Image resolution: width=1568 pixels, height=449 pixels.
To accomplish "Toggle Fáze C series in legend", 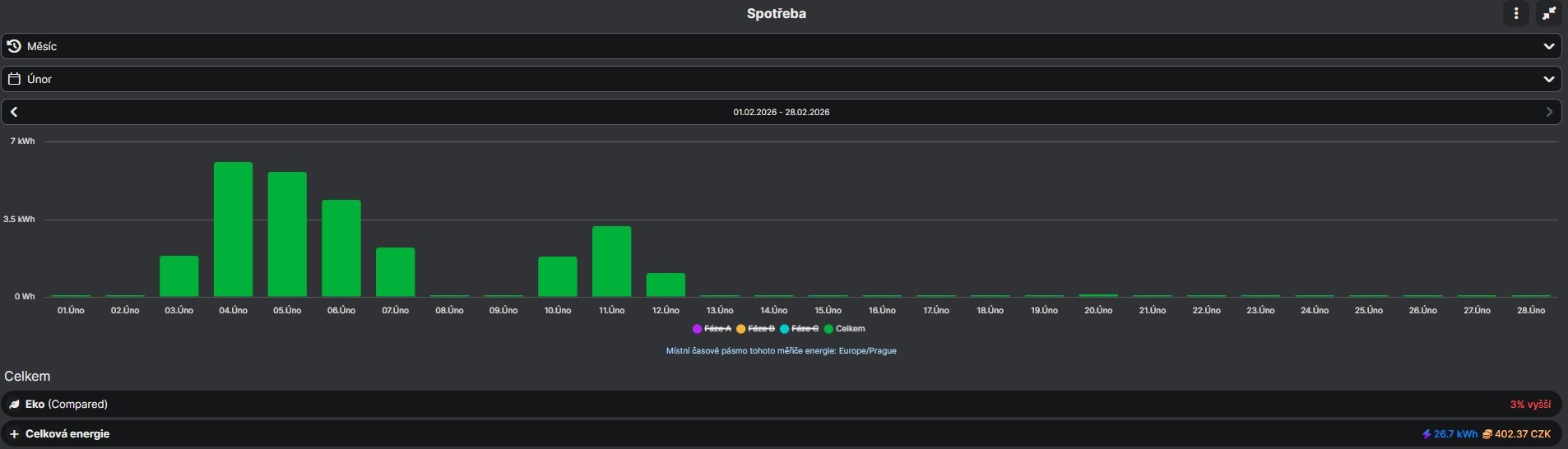I will point(805,329).
